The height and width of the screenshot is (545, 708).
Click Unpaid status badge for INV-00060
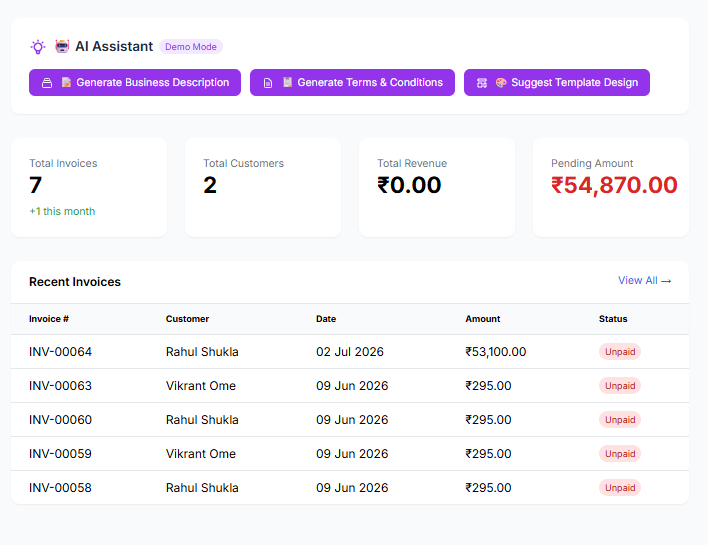pyautogui.click(x=620, y=420)
